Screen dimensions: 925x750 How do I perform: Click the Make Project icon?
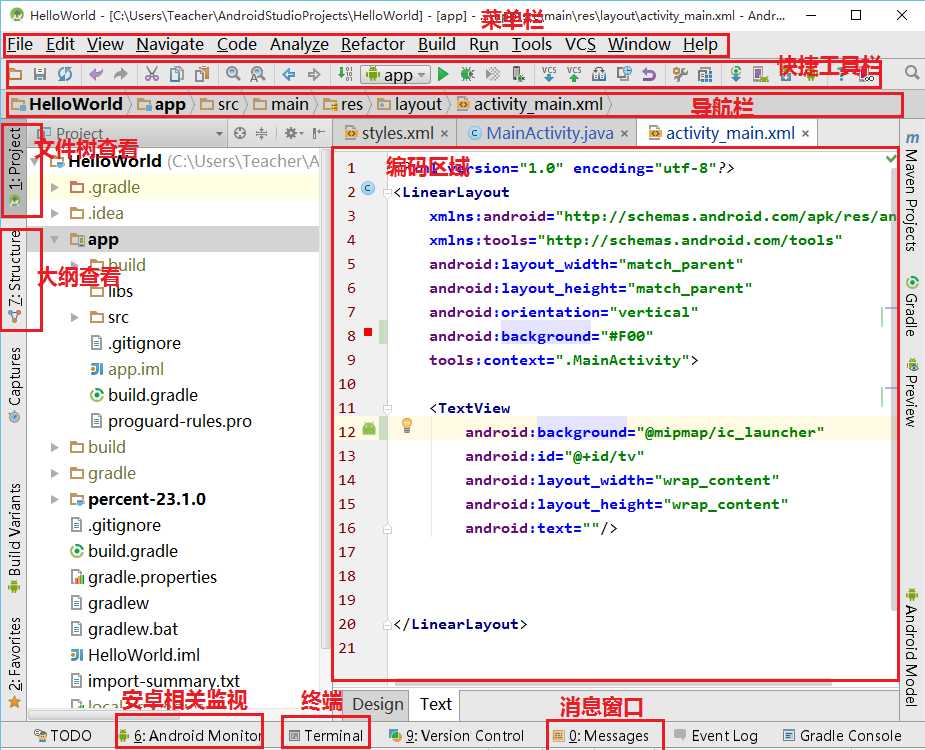(345, 74)
